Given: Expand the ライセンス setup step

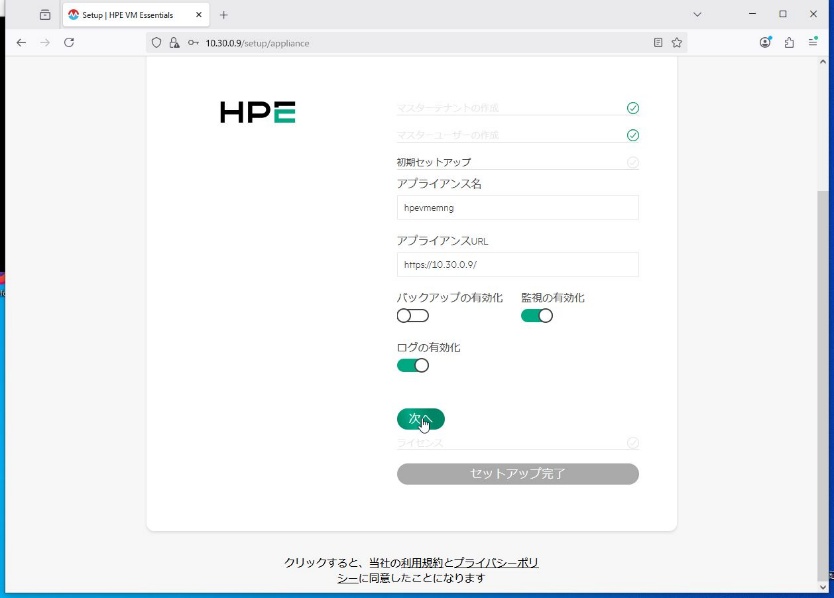Looking at the screenshot, I should click(517, 443).
